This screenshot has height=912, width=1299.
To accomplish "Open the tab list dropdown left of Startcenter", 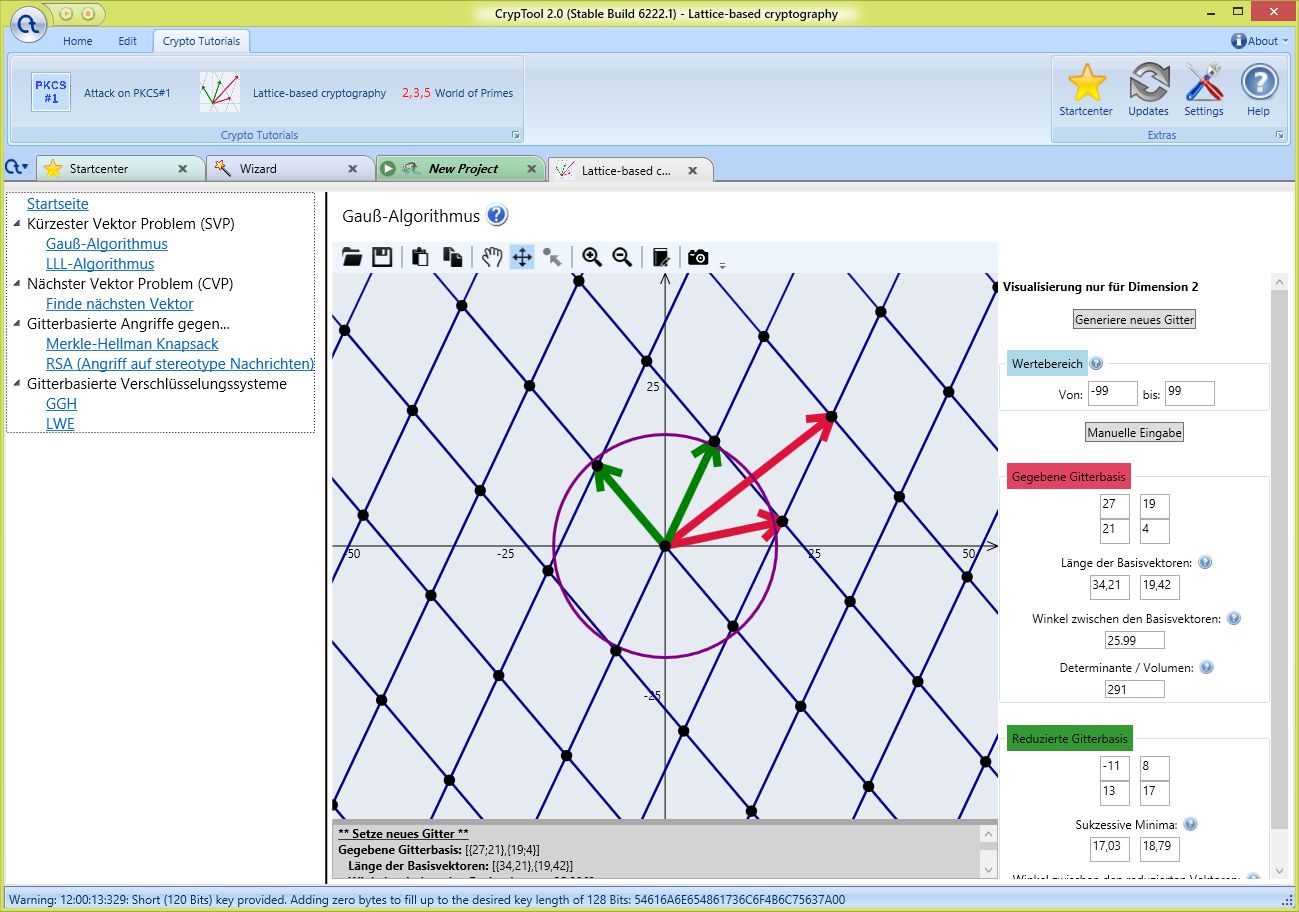I will 17,167.
